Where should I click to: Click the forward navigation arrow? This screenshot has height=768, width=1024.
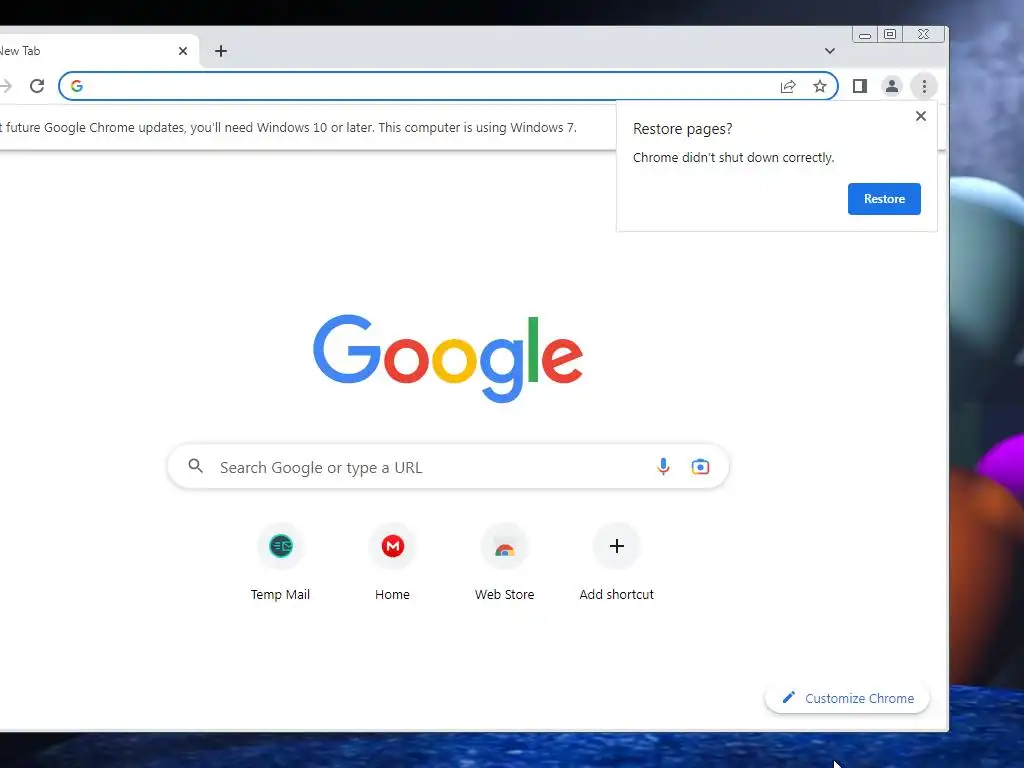[x=6, y=86]
